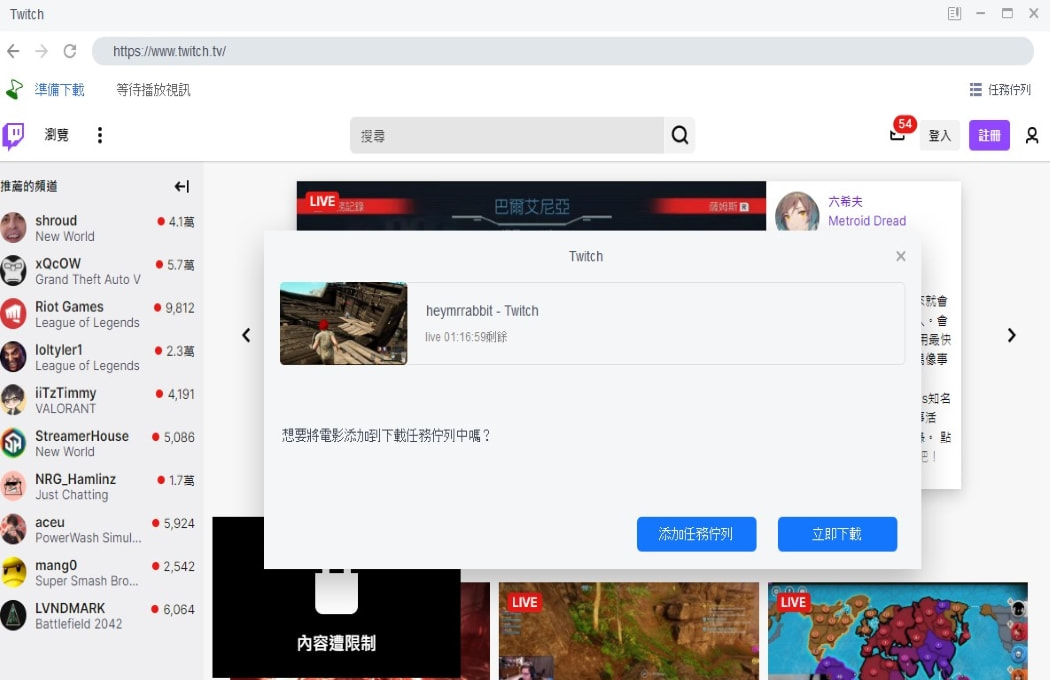
Task: Click the 登入 login button
Action: [x=940, y=136]
